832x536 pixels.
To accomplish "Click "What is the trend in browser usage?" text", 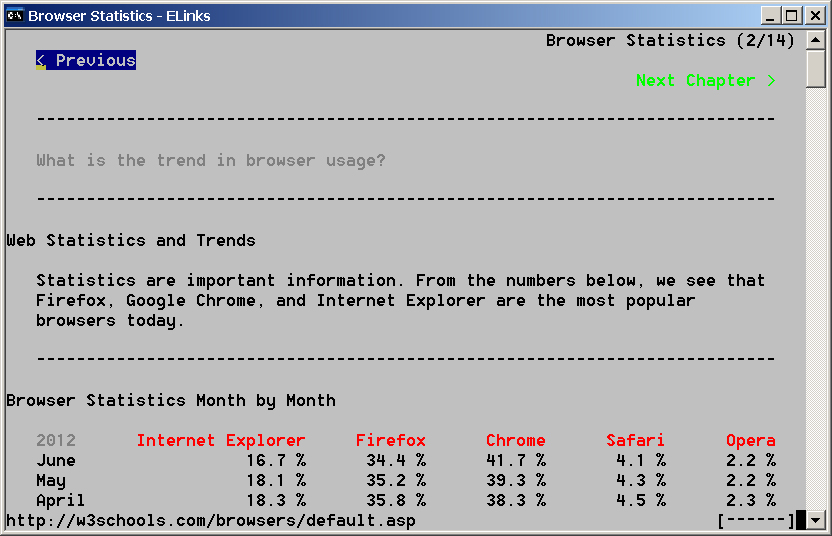I will click(x=211, y=160).
